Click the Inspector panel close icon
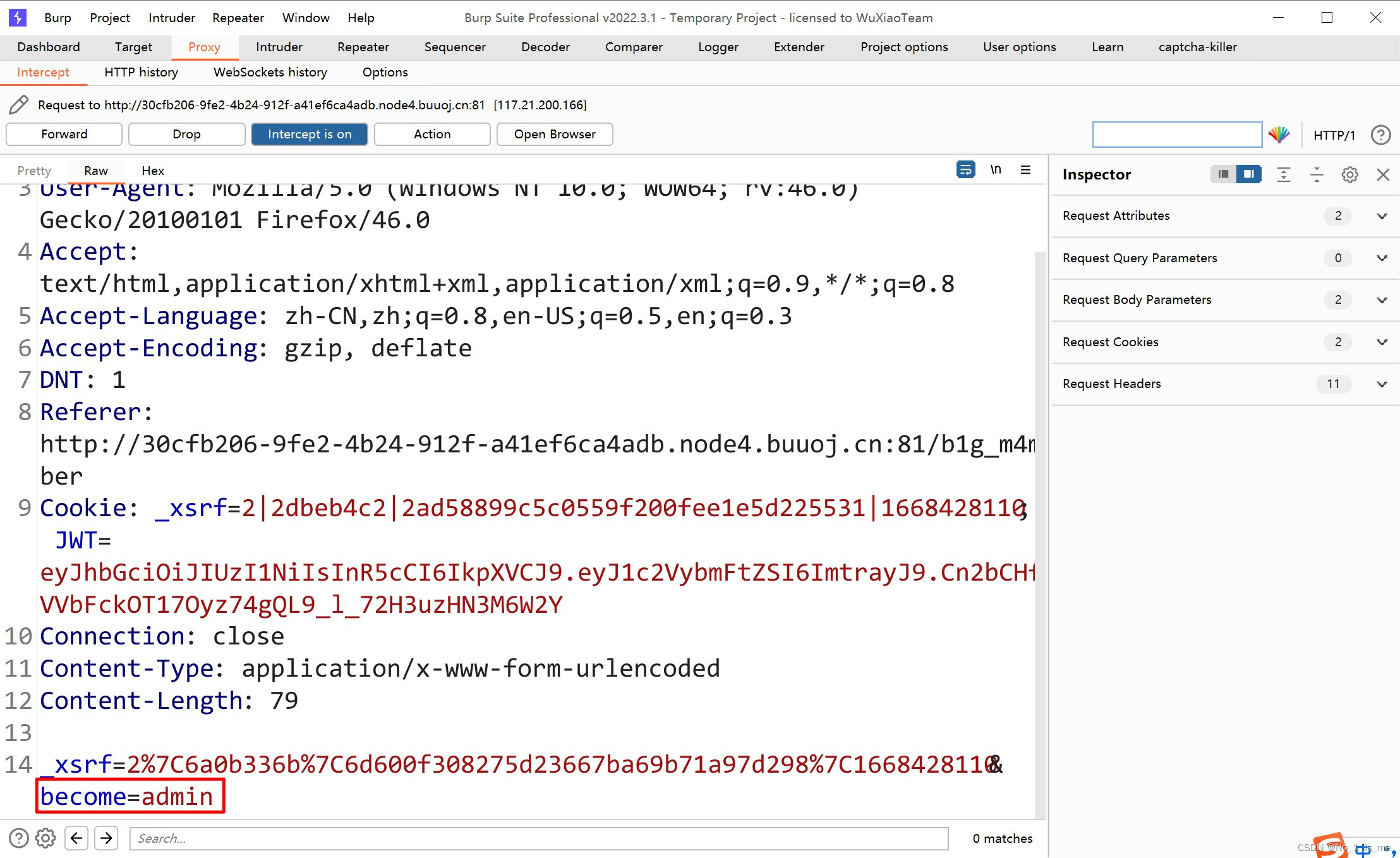The image size is (1400, 858). tap(1383, 175)
